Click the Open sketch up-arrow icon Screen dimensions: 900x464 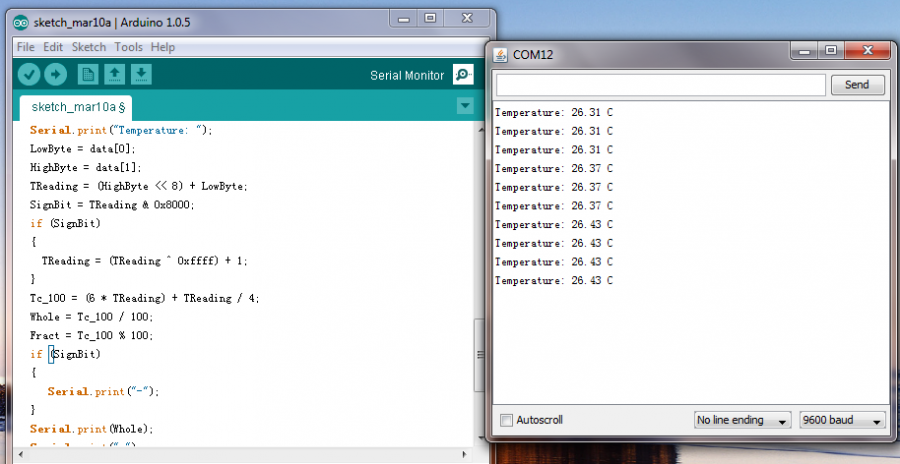pos(114,74)
